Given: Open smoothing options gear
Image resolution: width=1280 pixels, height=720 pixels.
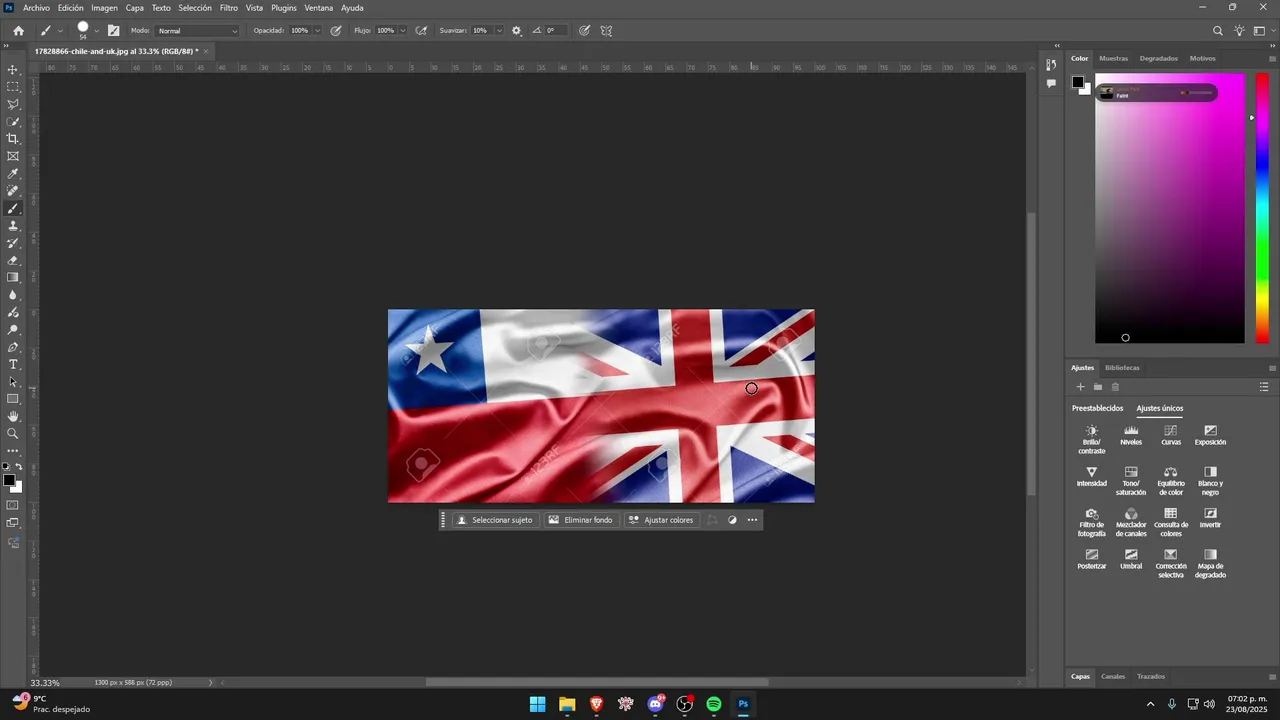Looking at the screenshot, I should pyautogui.click(x=517, y=31).
